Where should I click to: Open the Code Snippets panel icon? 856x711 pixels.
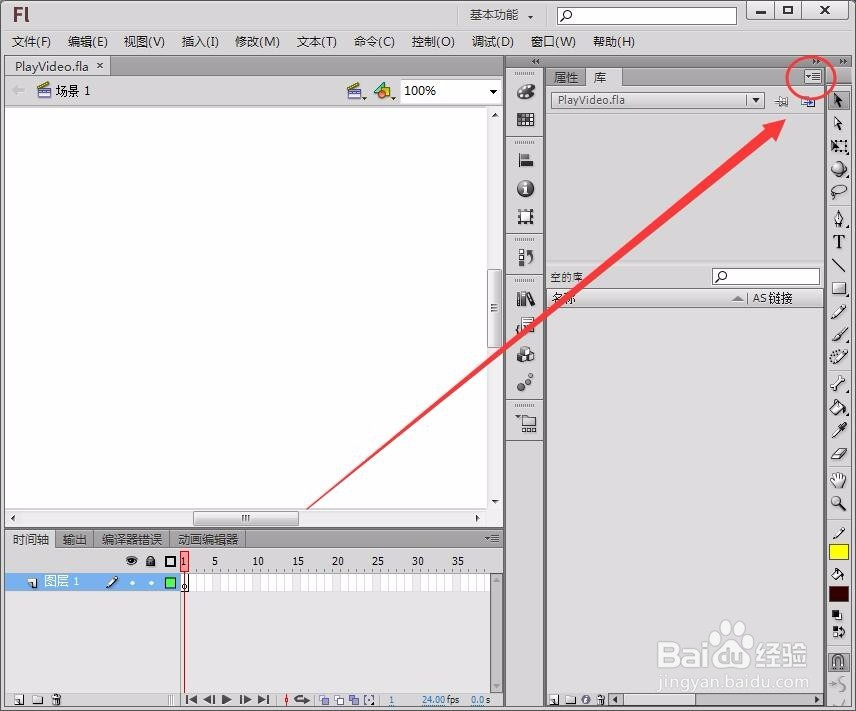[x=525, y=326]
